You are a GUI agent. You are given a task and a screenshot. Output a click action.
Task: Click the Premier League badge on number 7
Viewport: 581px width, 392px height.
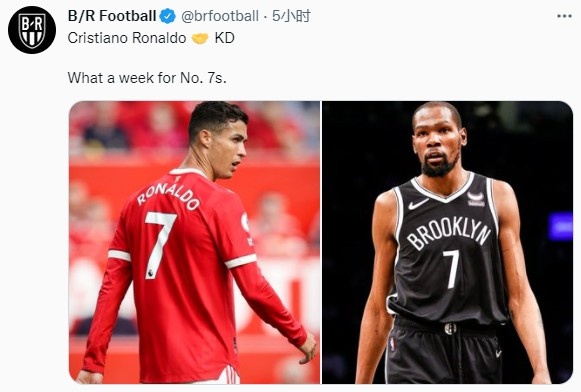(x=151, y=273)
